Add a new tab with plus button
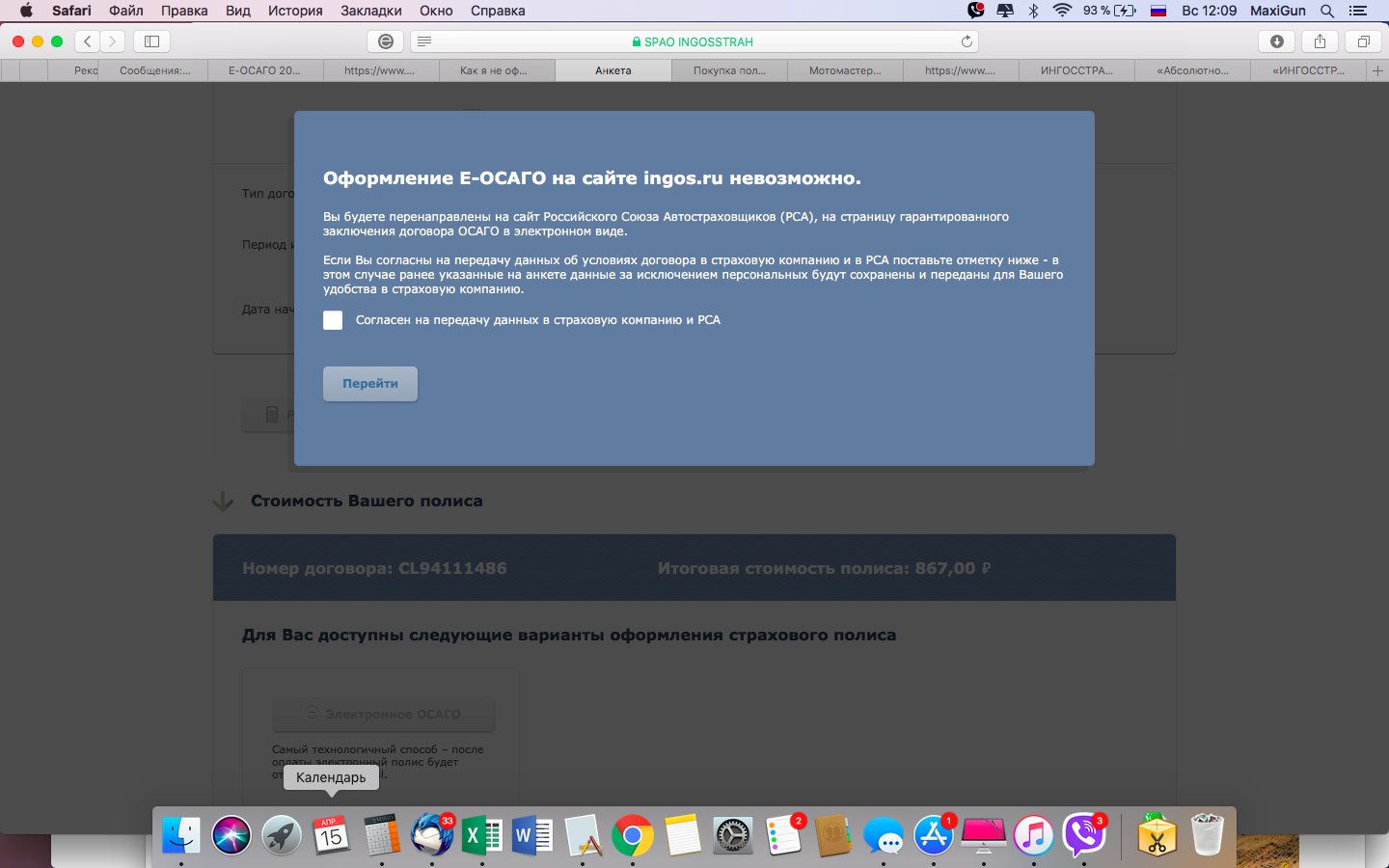1389x868 pixels. point(1377,70)
